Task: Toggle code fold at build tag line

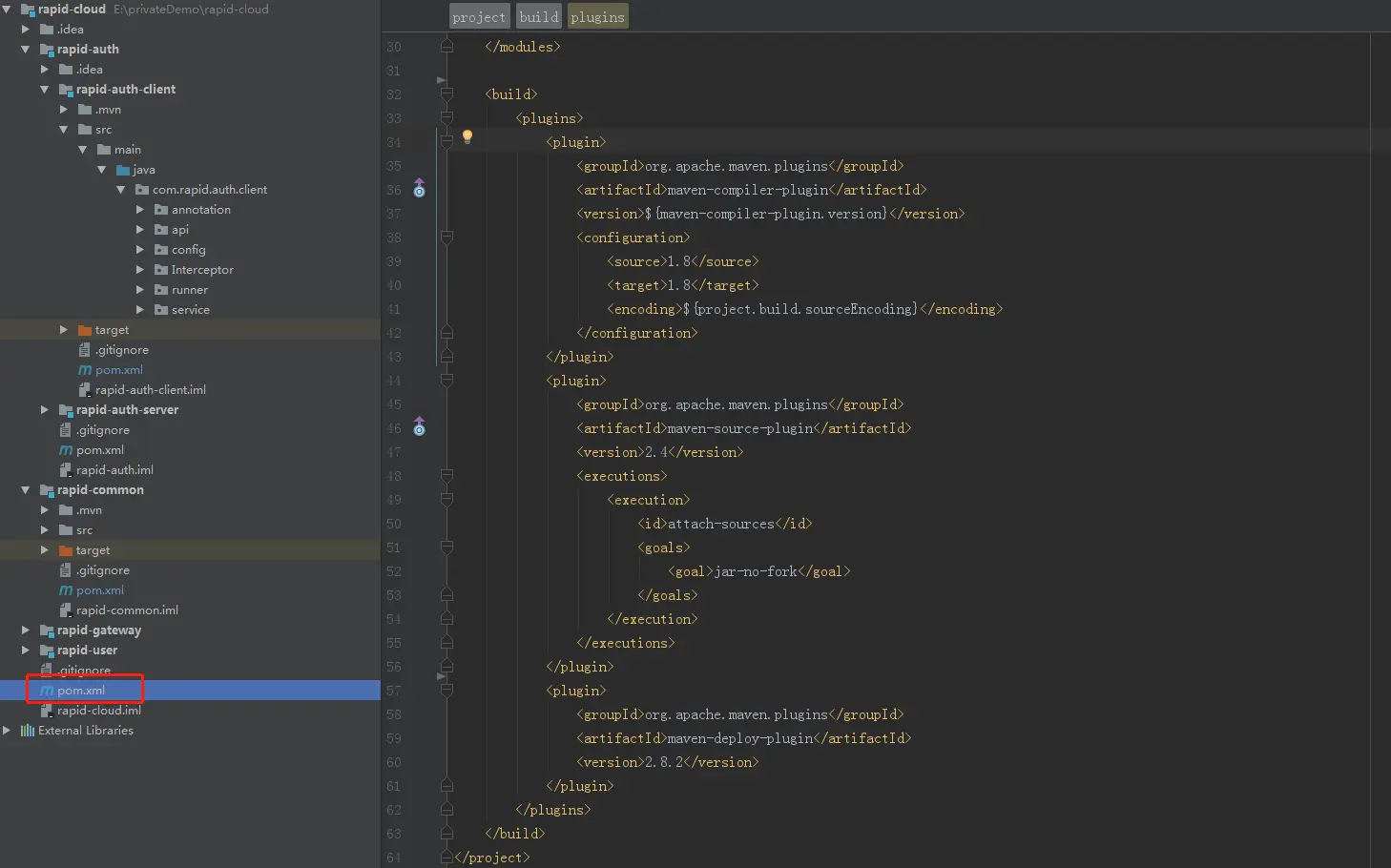Action: point(446,94)
